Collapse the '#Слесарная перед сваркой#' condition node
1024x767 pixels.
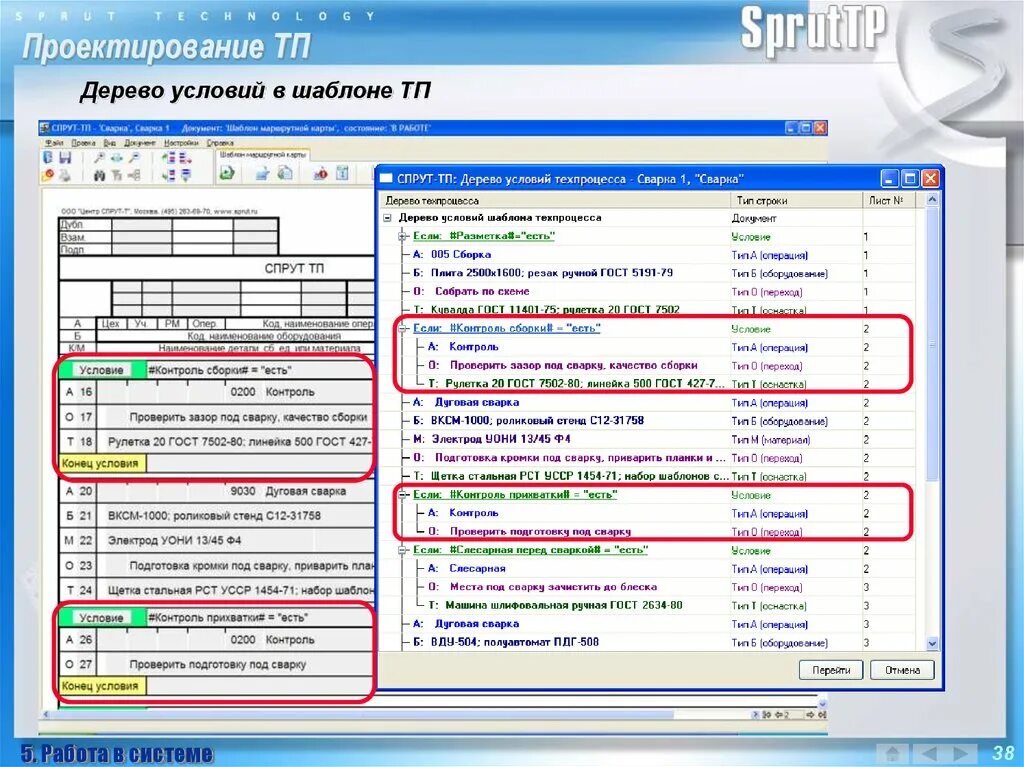[x=403, y=550]
